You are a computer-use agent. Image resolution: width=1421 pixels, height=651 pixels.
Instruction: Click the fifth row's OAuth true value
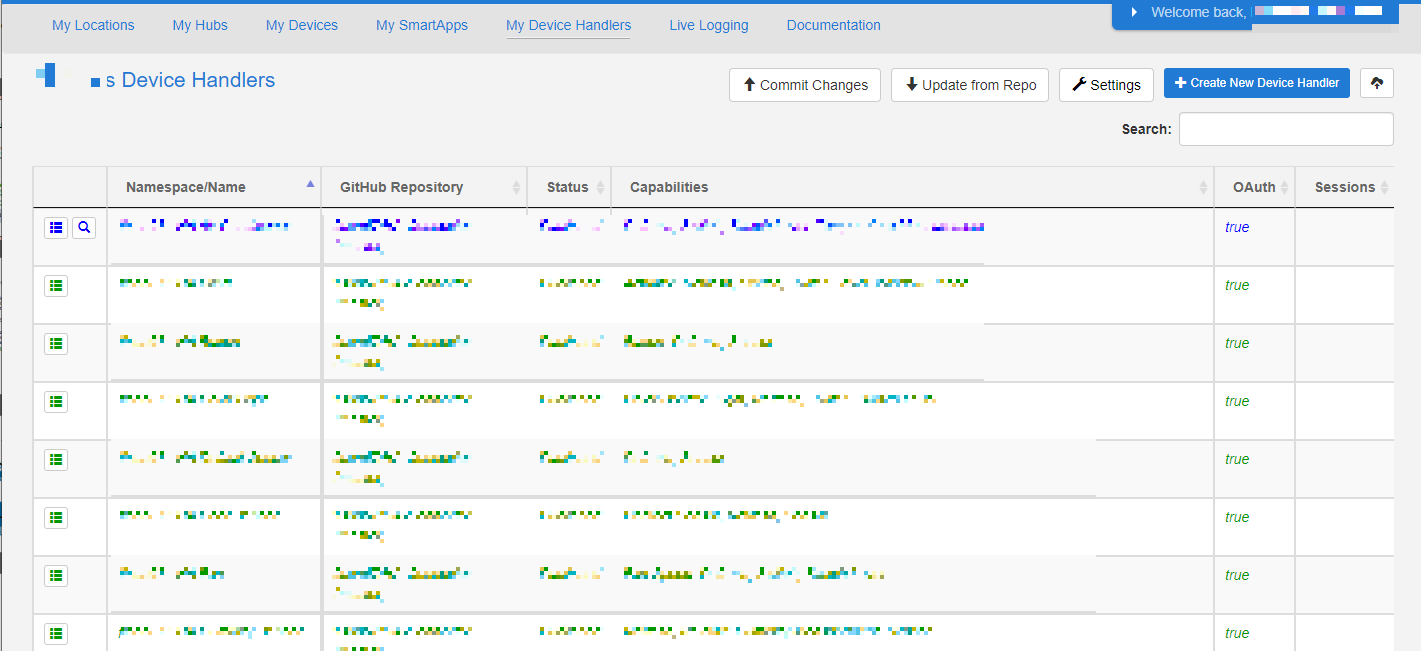tap(1237, 459)
